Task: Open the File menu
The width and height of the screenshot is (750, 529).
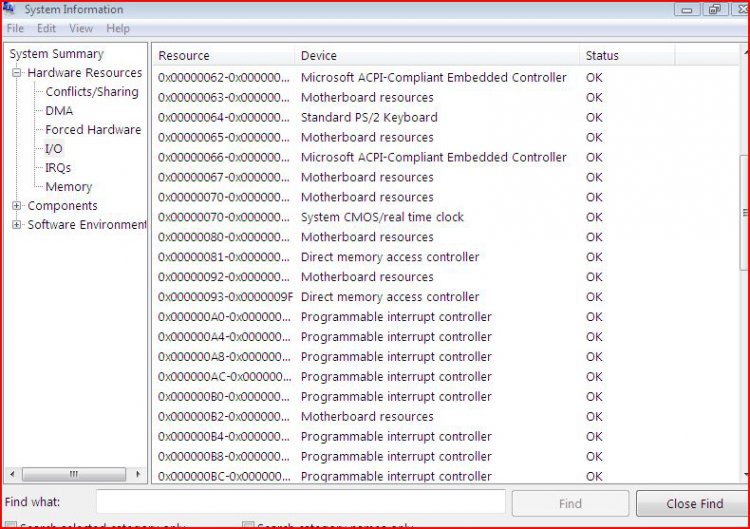Action: click(x=15, y=29)
